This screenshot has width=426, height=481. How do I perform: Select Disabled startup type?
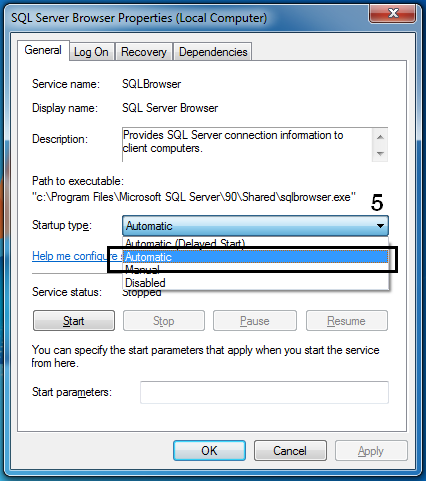(255, 283)
